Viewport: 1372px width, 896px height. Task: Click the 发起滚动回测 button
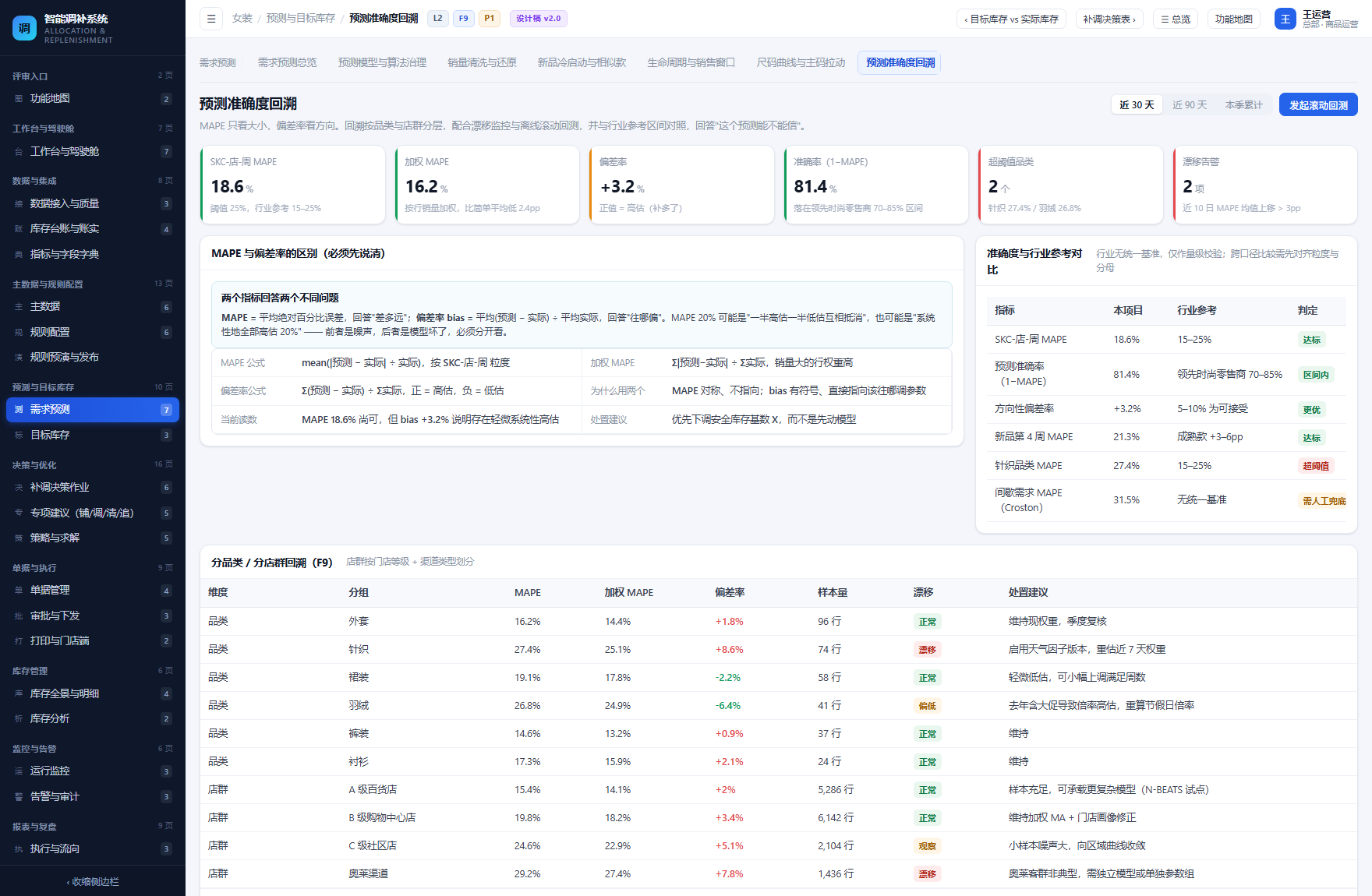pos(1318,105)
